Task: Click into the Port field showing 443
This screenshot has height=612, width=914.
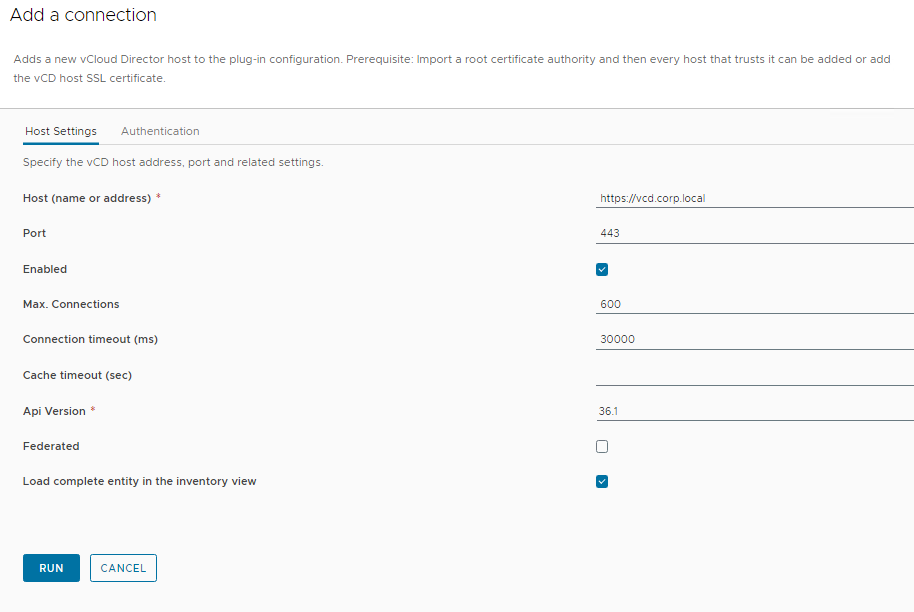Action: pyautogui.click(x=755, y=233)
